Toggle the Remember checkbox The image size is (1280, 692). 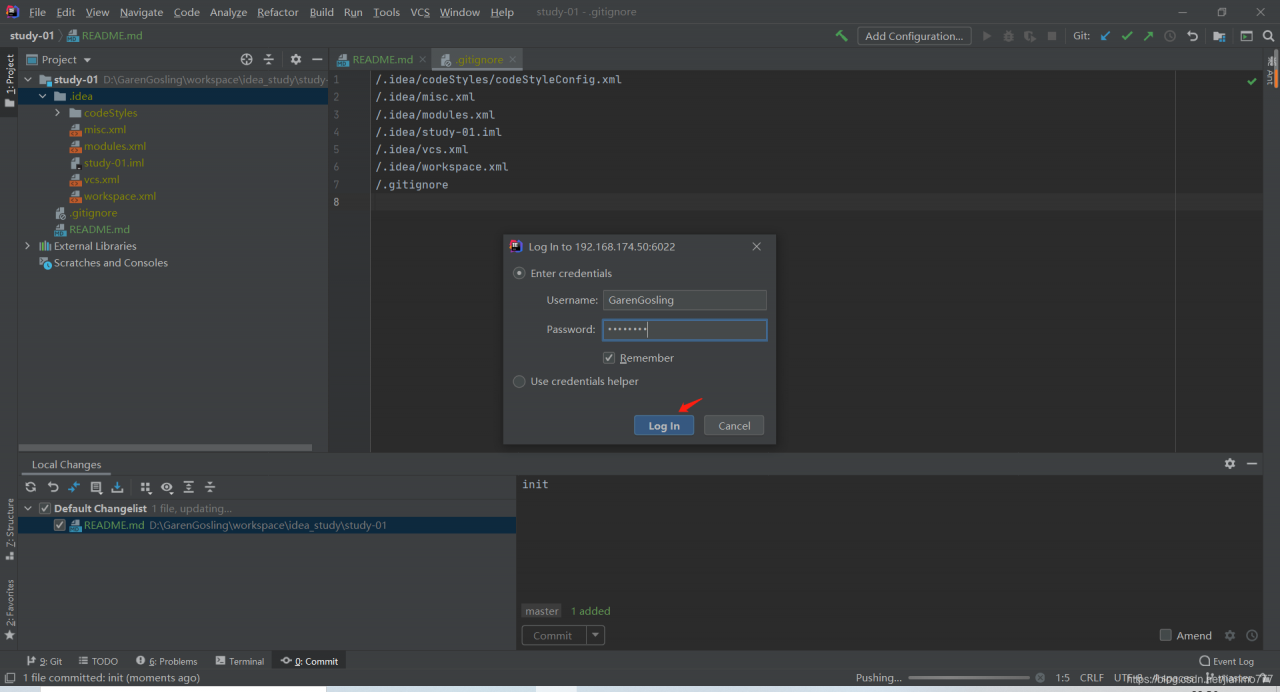(x=609, y=358)
